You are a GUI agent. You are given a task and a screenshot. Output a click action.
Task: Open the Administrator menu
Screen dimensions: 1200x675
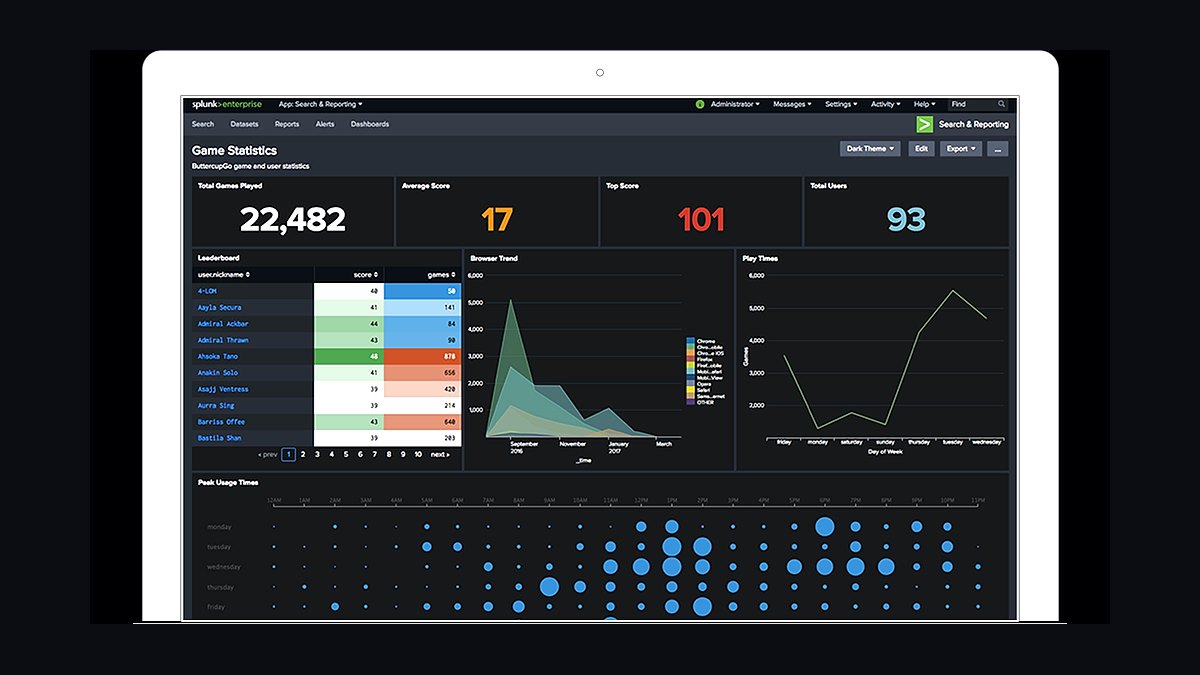(735, 104)
